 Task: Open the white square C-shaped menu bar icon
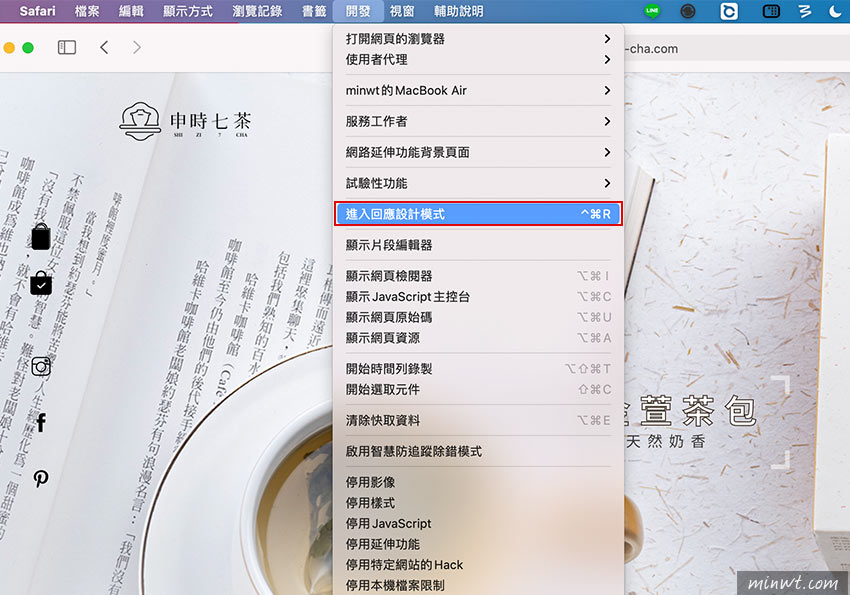click(729, 11)
